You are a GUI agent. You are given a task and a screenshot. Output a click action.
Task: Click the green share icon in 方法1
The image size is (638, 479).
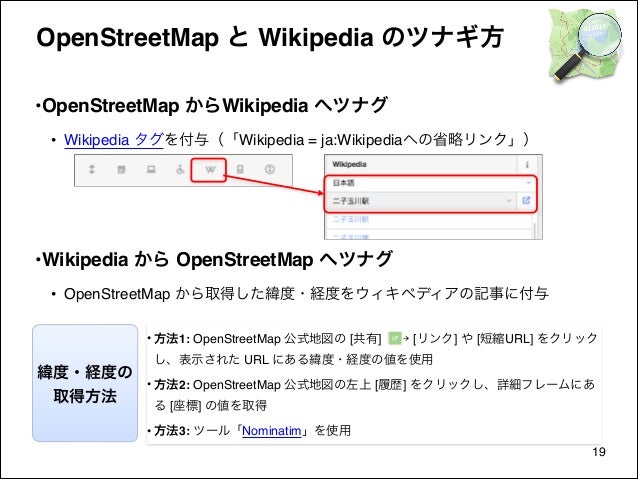pos(394,338)
